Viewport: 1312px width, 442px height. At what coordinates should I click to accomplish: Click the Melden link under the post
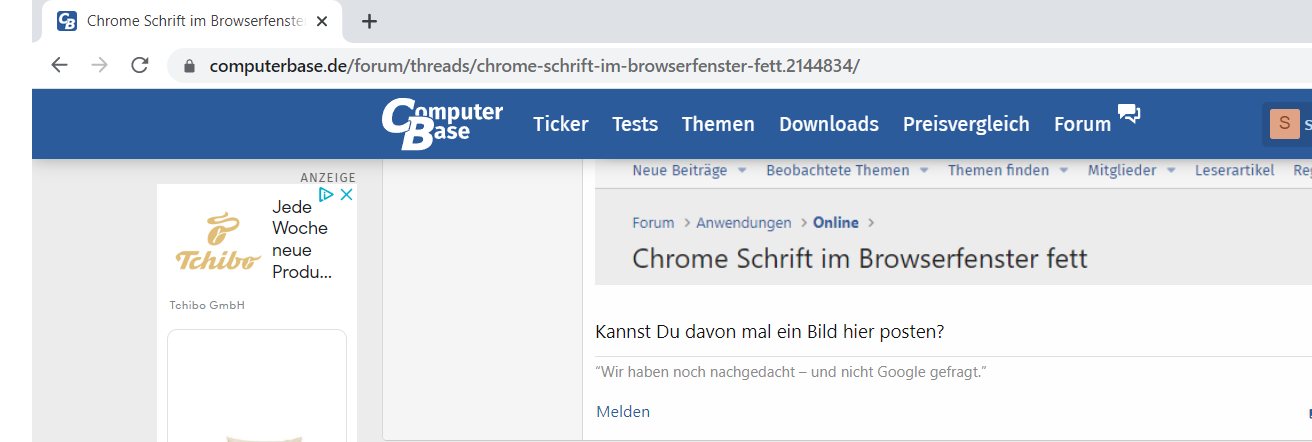(623, 411)
